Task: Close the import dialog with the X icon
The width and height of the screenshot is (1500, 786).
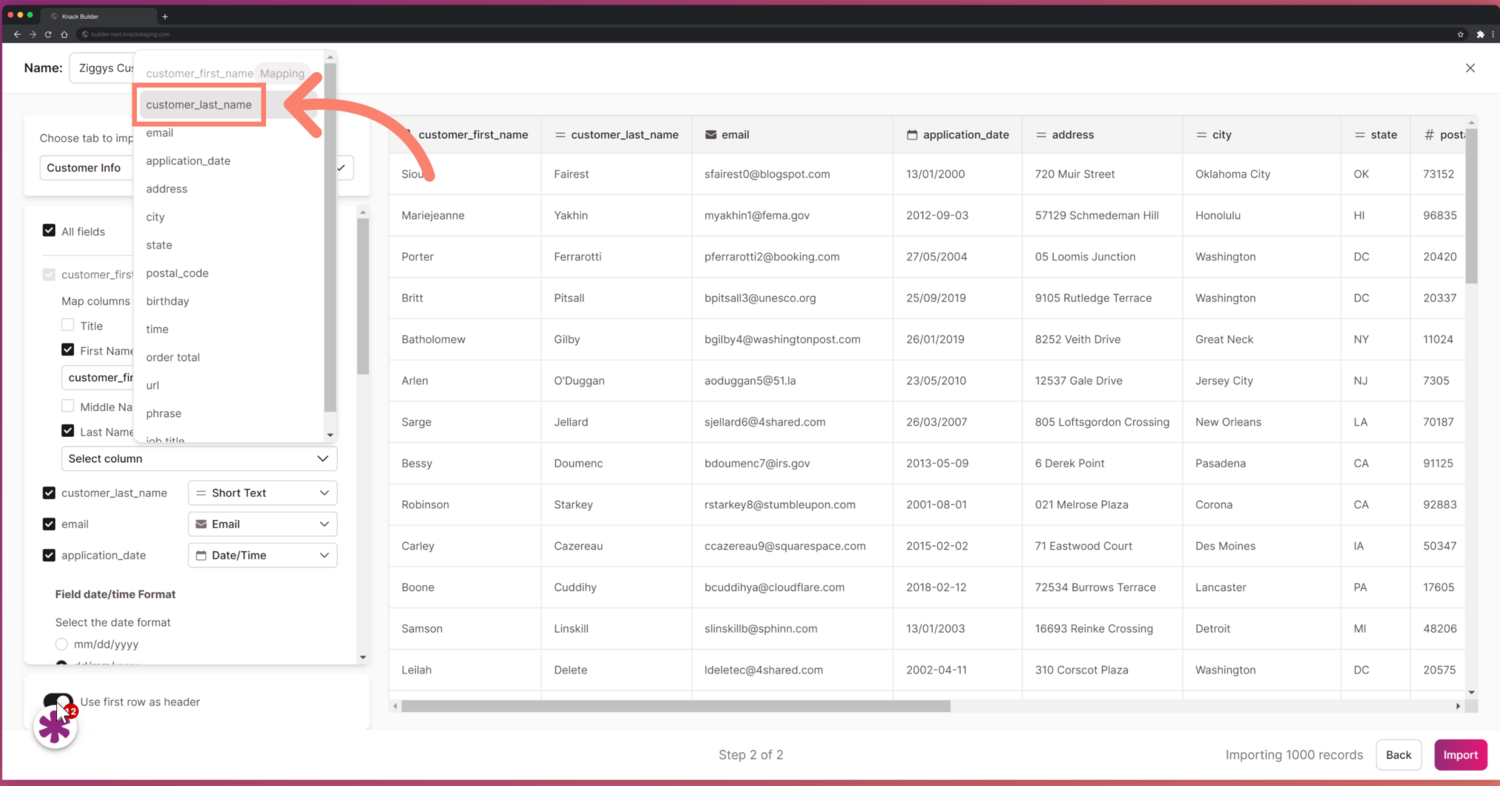Action: pos(1470,68)
